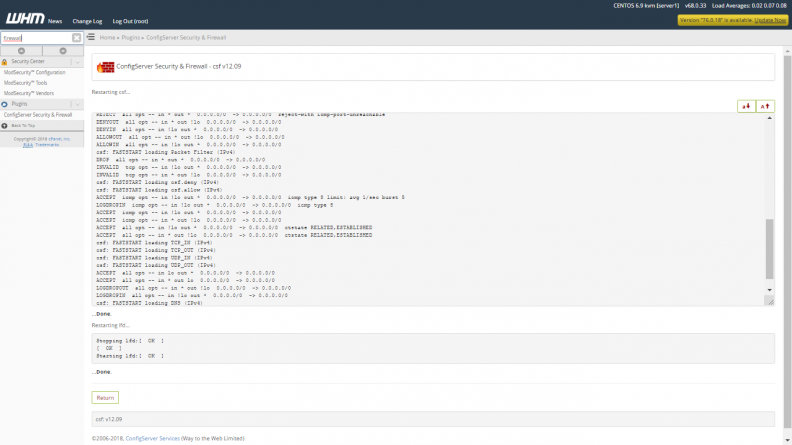The height and width of the screenshot is (445, 792).
Task: Click the DENYOUT rule line in log
Action: (188, 122)
